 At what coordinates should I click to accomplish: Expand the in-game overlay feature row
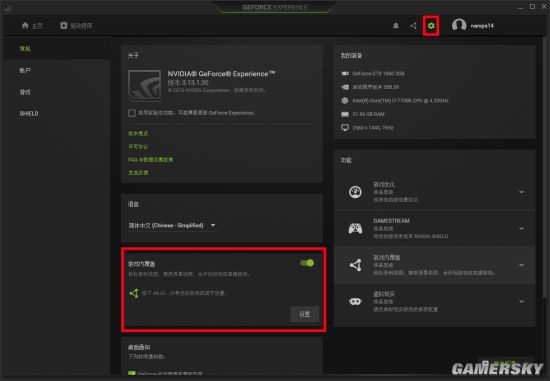[x=522, y=265]
